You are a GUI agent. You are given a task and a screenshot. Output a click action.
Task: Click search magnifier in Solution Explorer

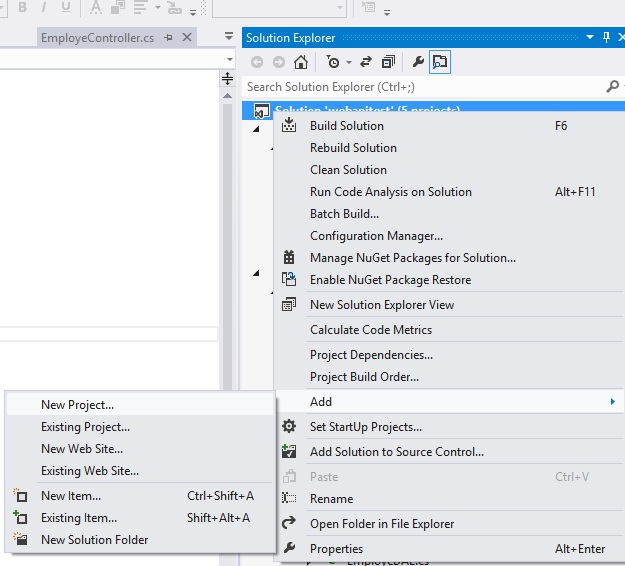(x=612, y=86)
